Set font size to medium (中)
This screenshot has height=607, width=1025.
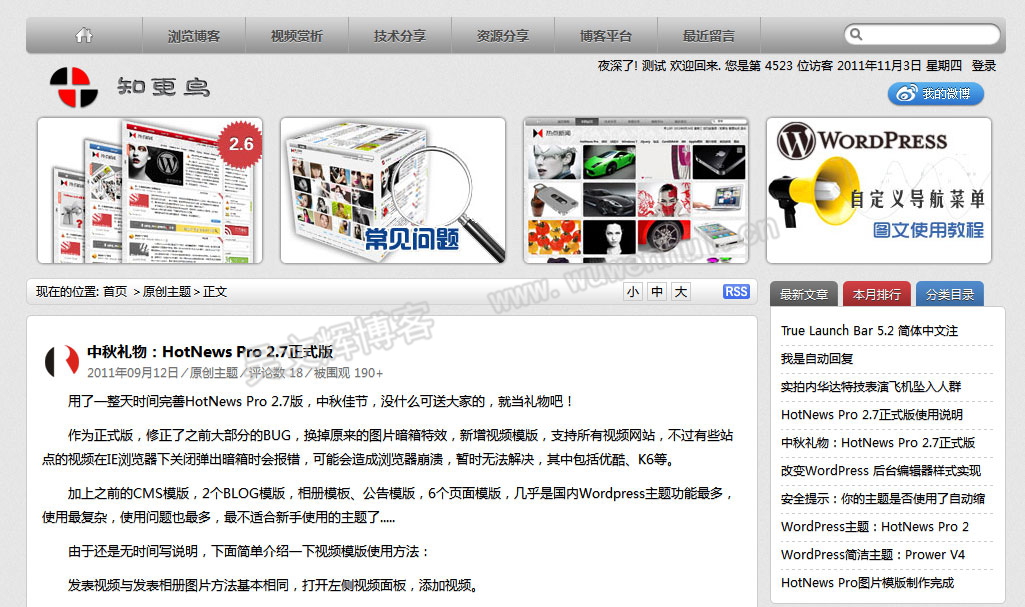click(x=656, y=292)
